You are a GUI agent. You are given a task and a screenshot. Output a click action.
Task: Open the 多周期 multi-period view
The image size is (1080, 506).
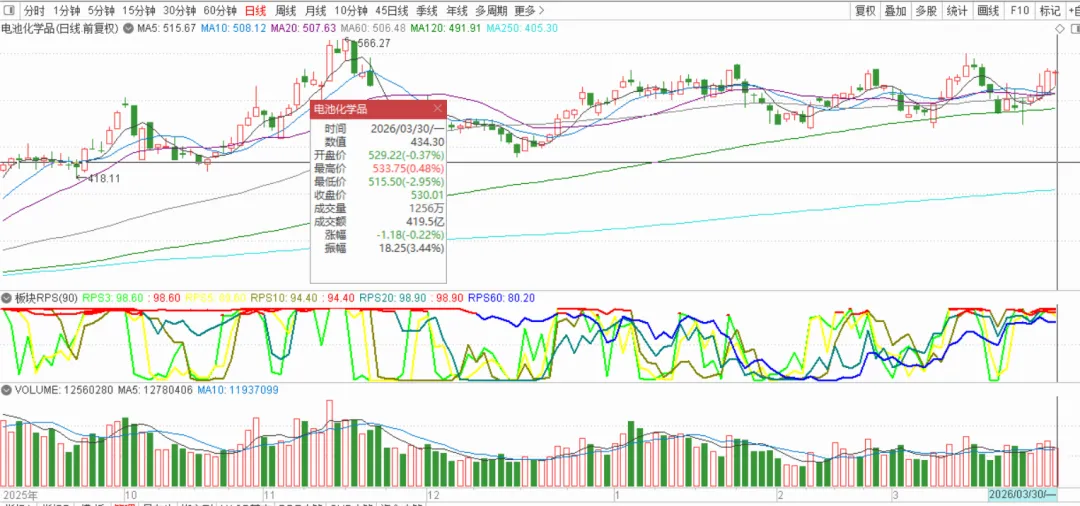[x=492, y=11]
